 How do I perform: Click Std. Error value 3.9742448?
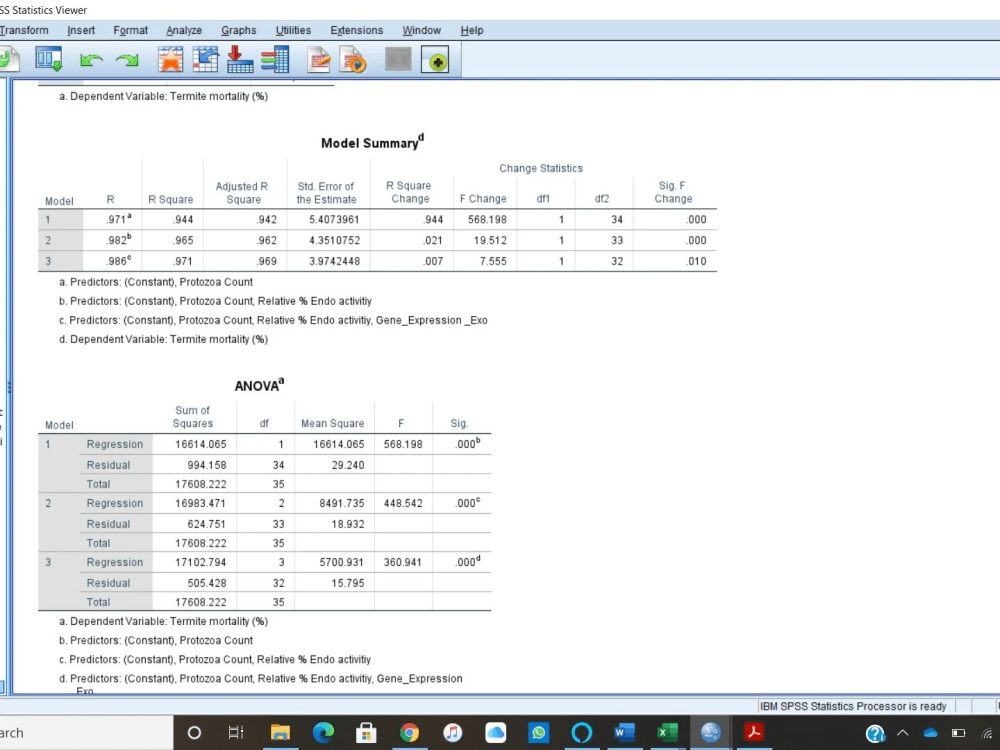click(x=334, y=261)
